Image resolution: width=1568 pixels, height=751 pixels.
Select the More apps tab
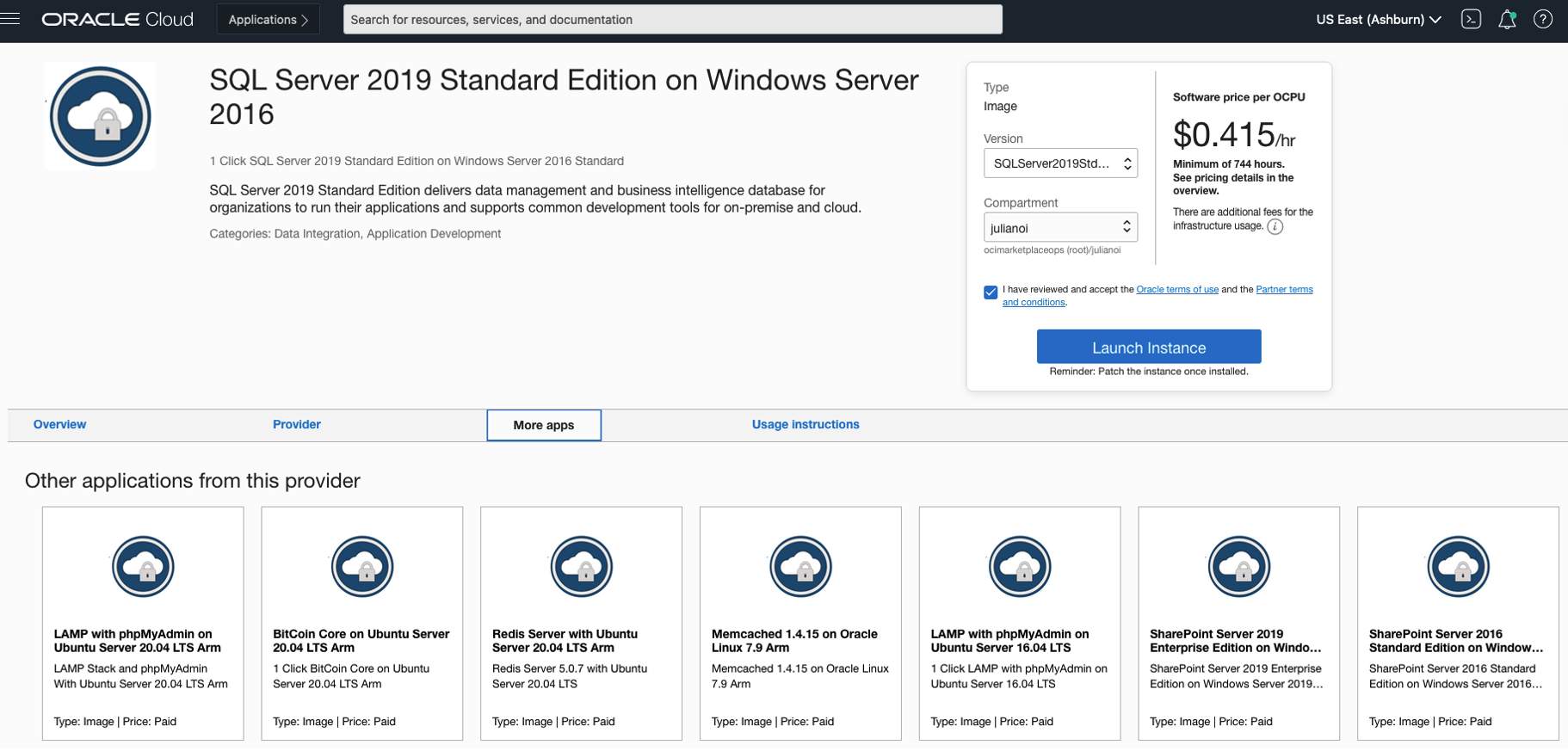(544, 425)
